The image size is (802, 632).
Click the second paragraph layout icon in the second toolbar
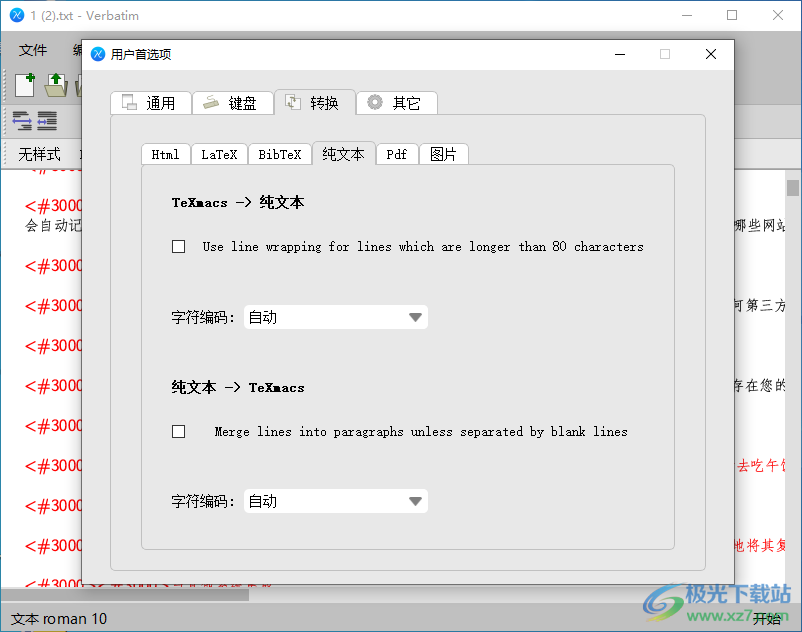coord(47,121)
